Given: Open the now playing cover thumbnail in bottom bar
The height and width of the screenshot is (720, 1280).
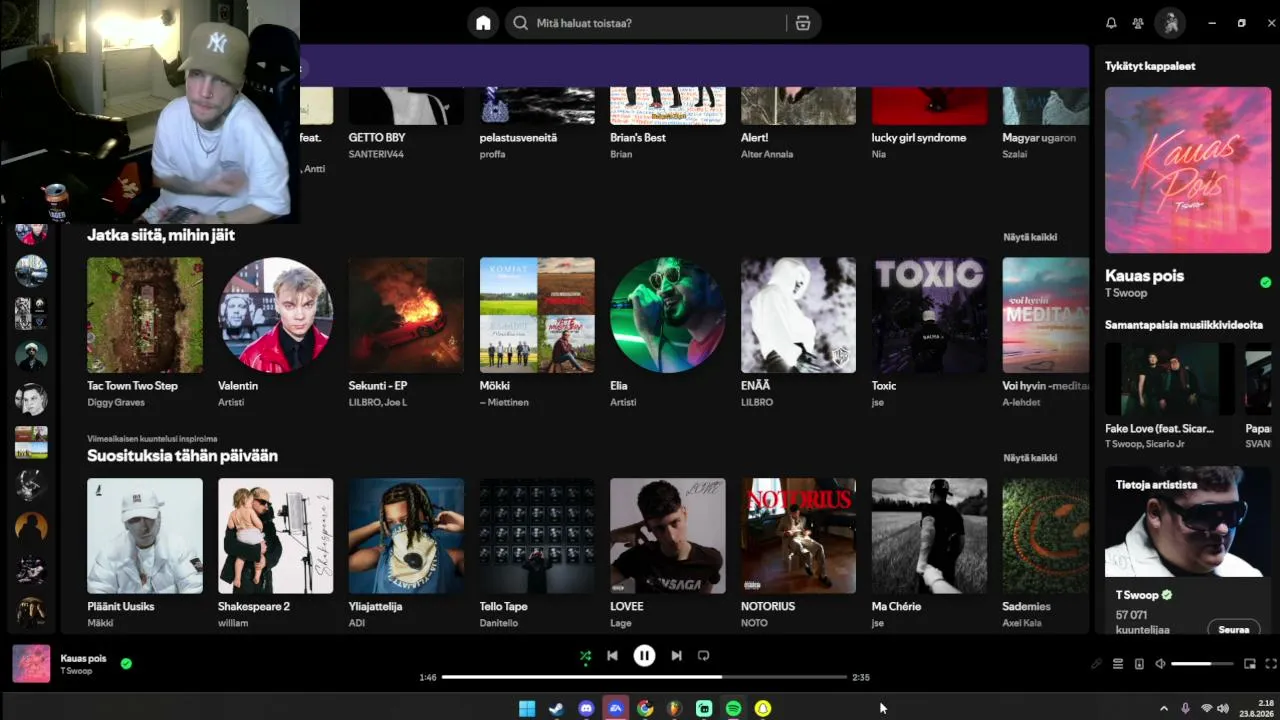Looking at the screenshot, I should coord(31,664).
